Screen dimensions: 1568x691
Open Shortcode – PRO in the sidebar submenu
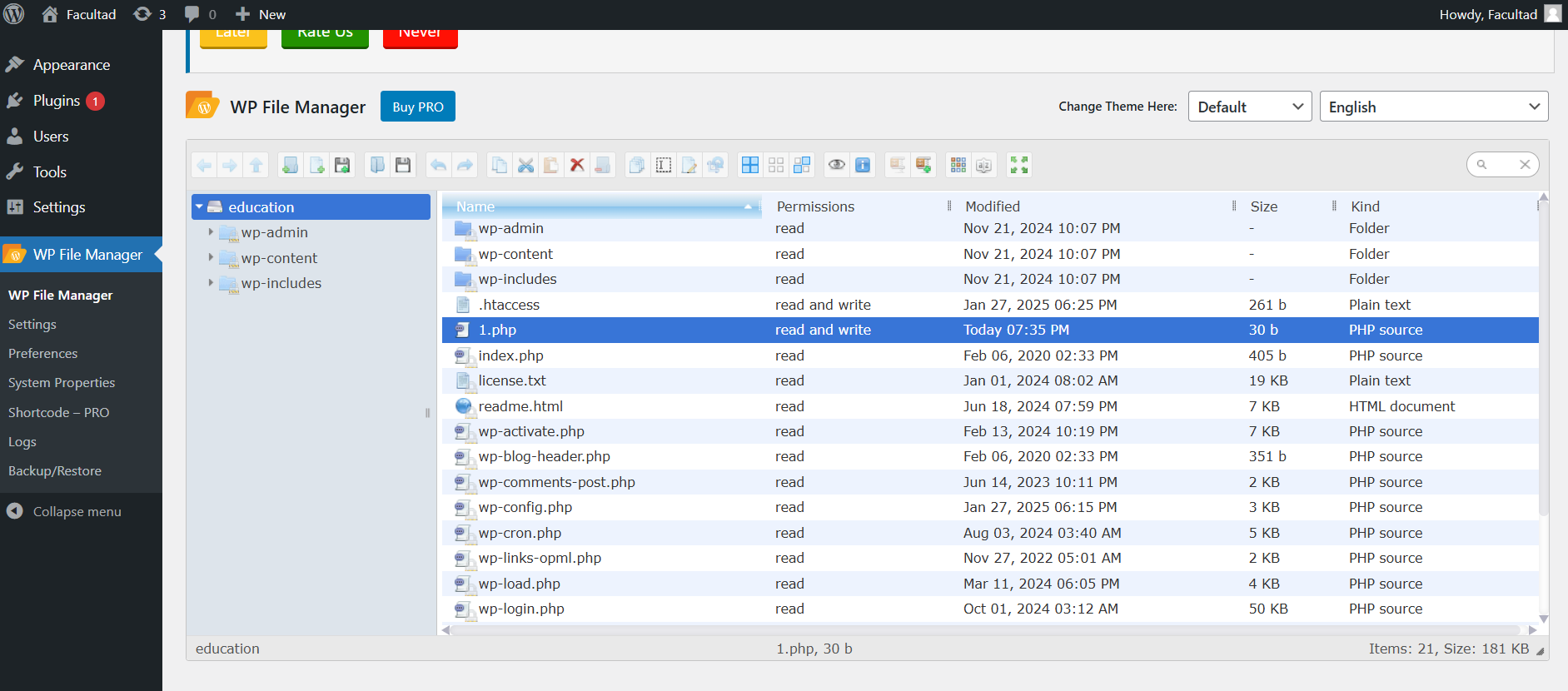58,413
